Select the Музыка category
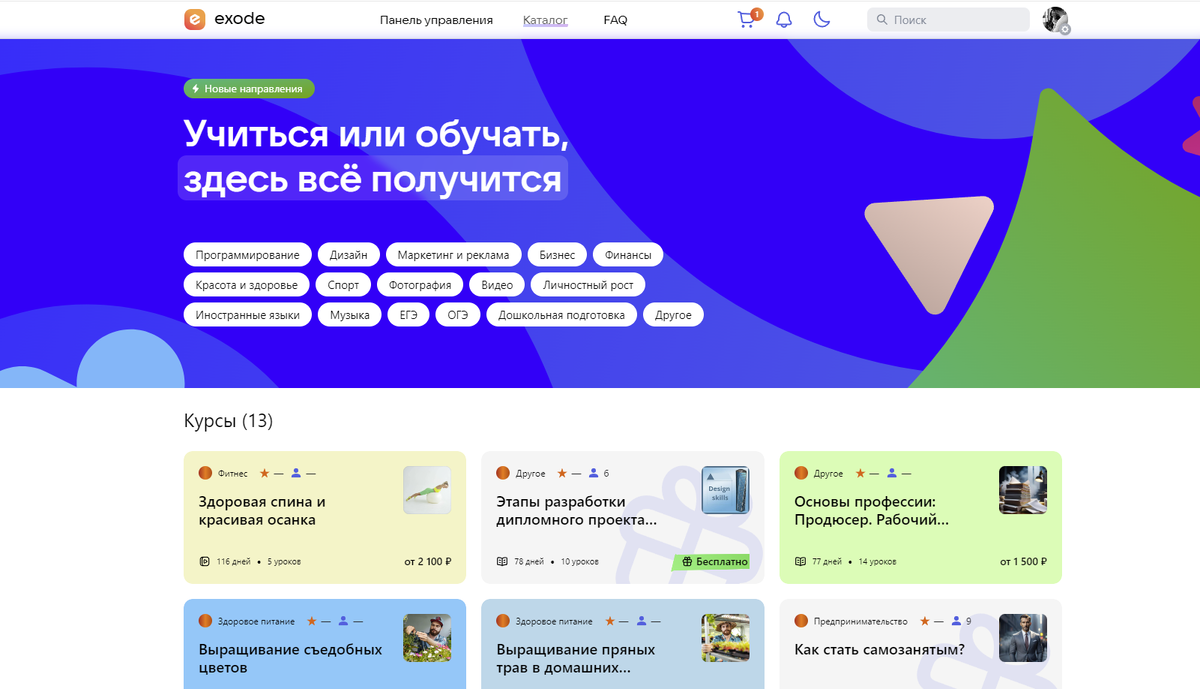 pyautogui.click(x=350, y=315)
